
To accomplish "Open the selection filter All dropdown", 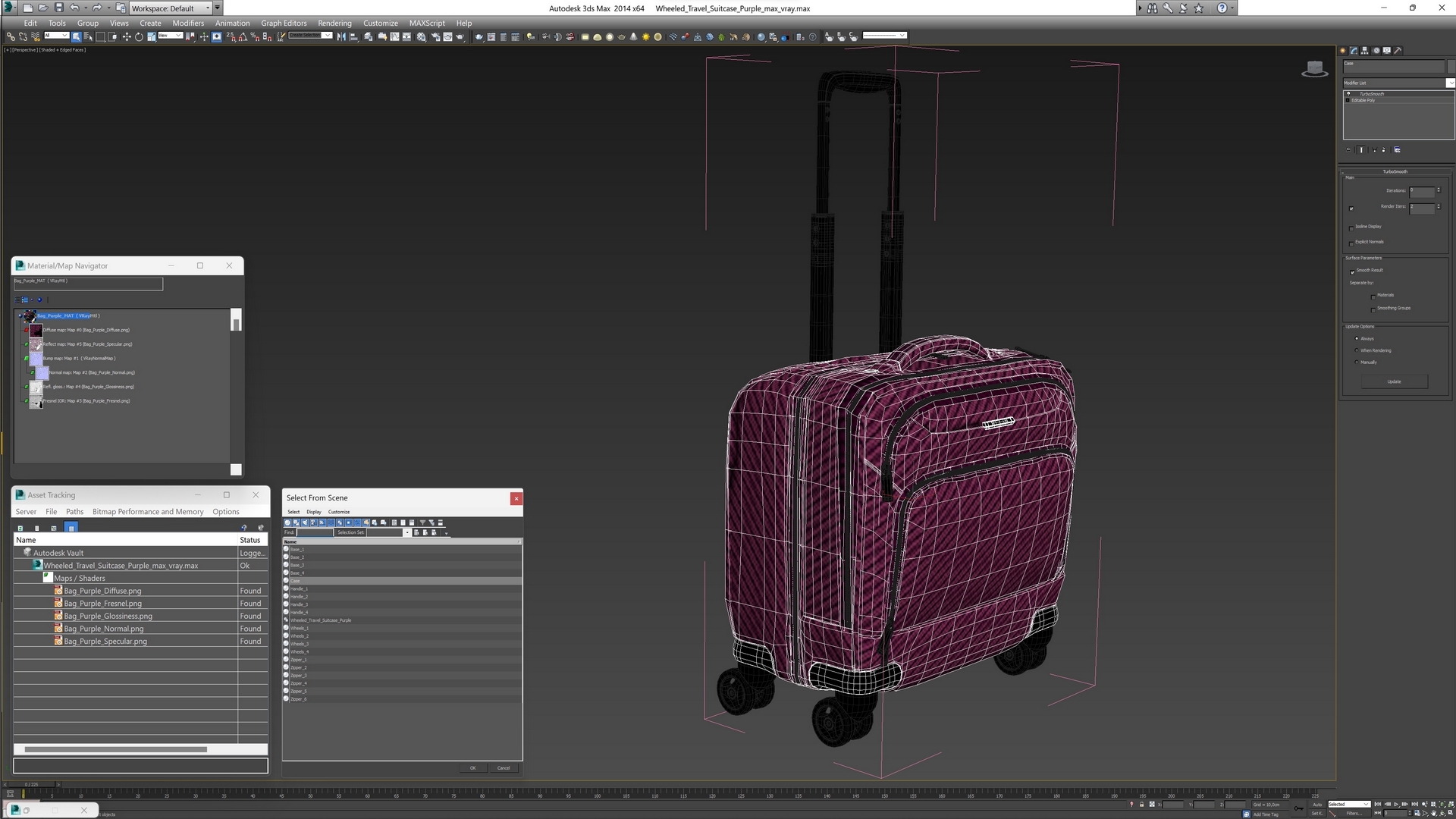I will [56, 36].
